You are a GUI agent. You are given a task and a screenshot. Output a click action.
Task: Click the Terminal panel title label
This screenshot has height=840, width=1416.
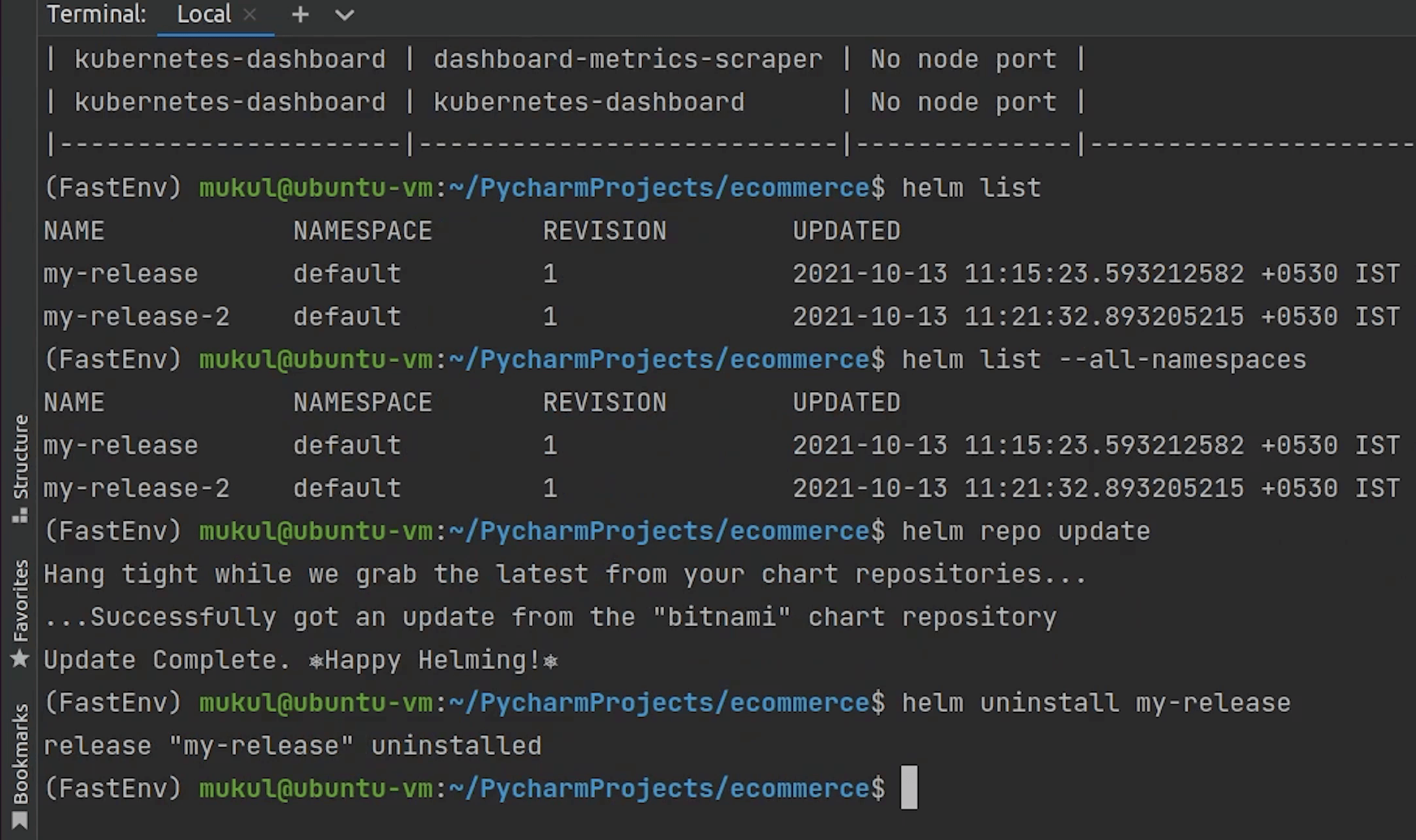96,14
